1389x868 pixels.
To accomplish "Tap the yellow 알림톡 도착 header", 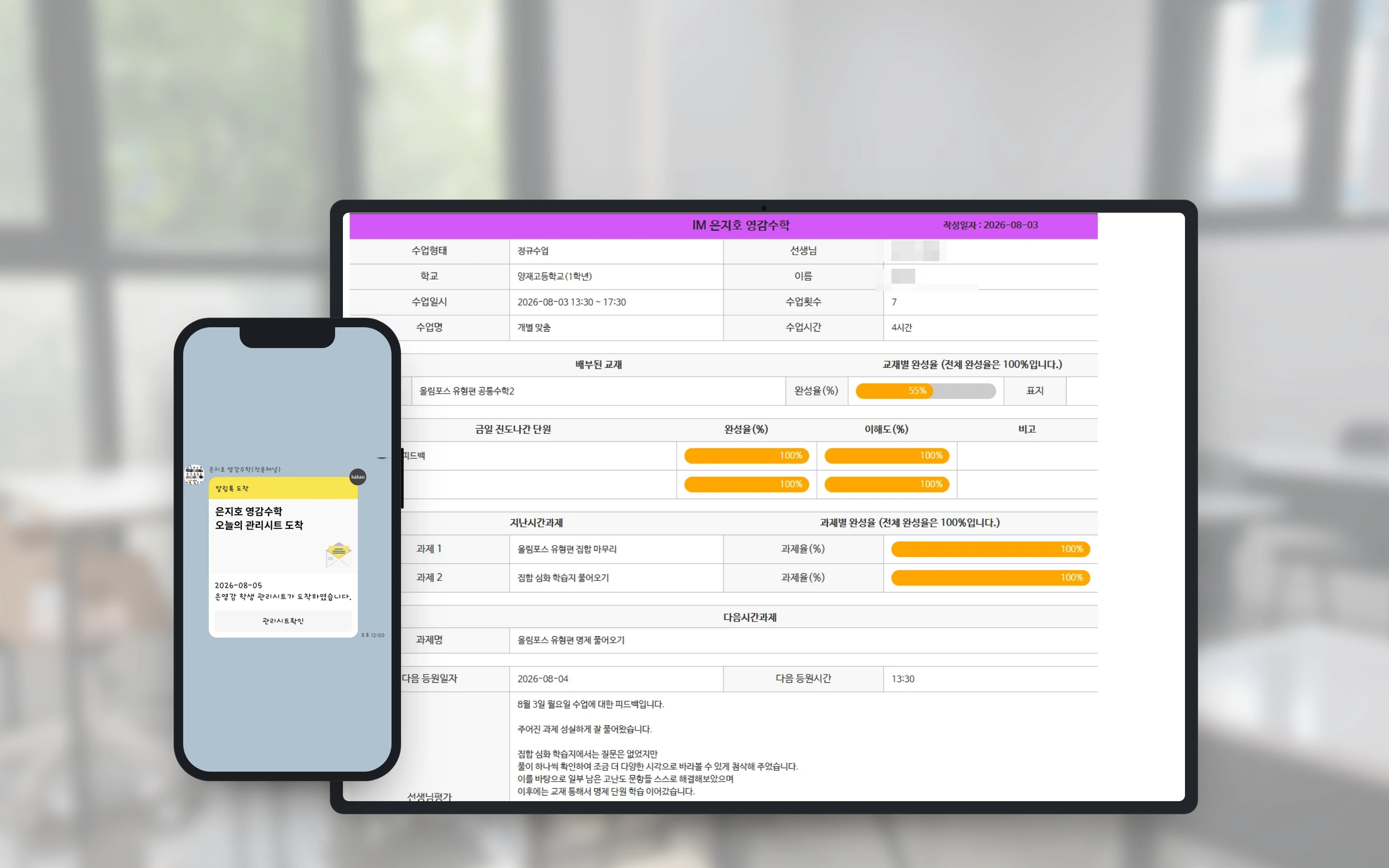I will 283,488.
